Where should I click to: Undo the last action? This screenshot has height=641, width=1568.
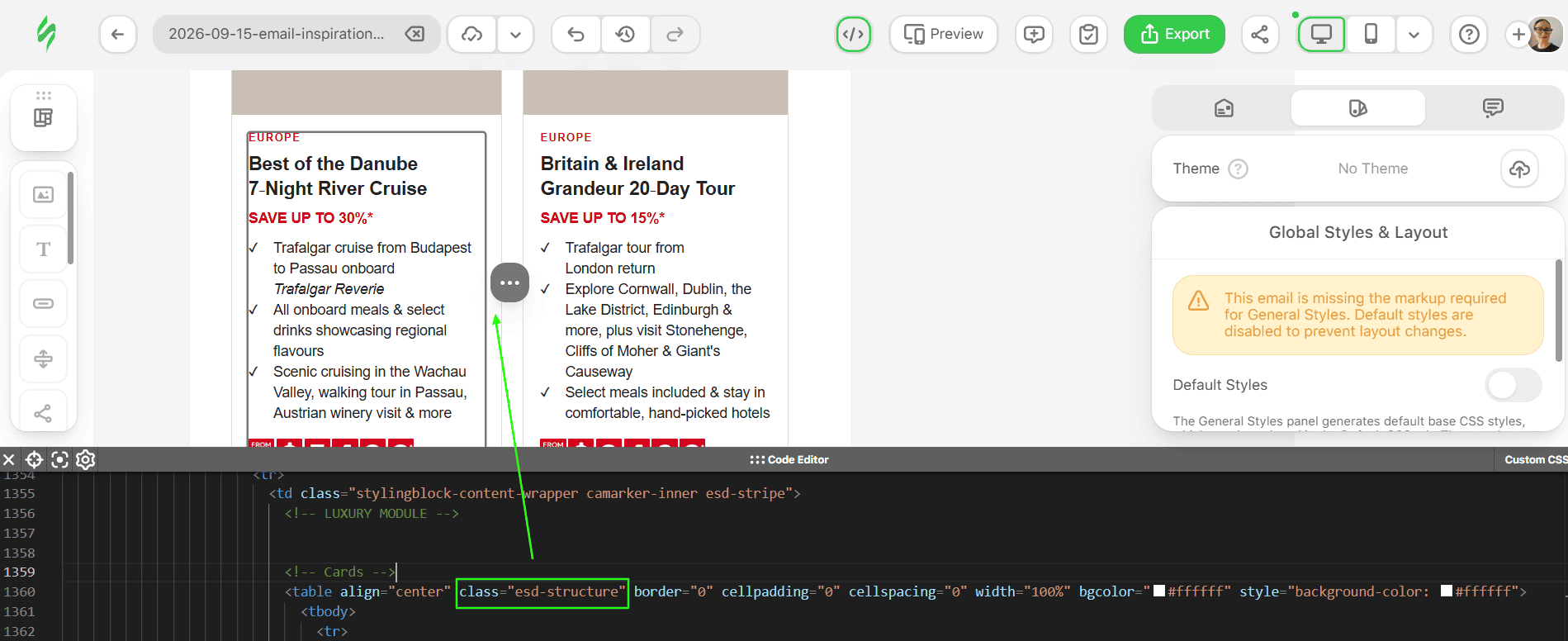point(576,35)
